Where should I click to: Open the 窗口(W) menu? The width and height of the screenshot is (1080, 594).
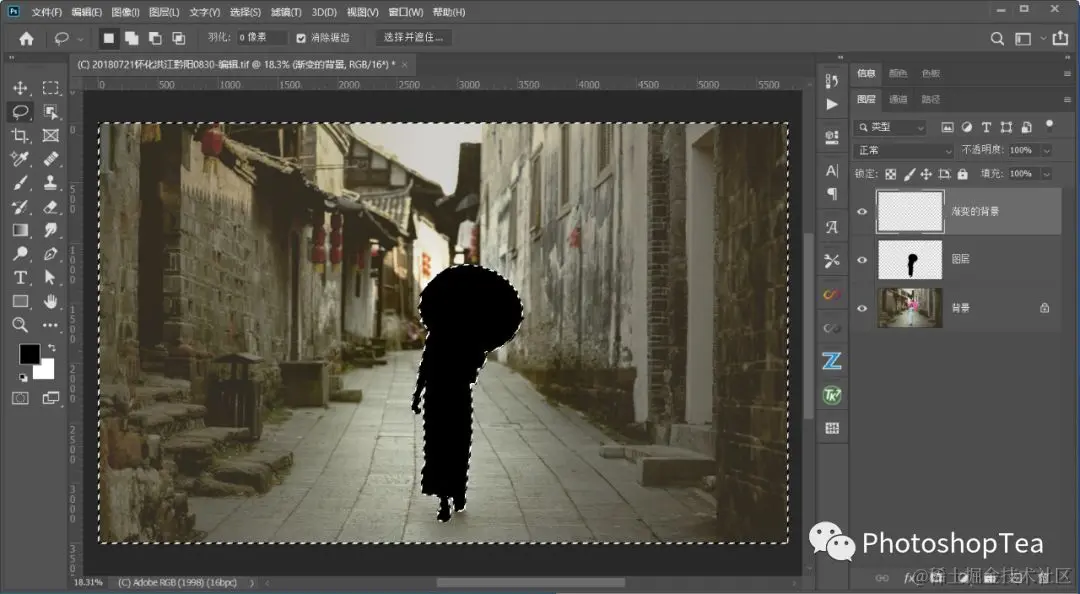[x=406, y=12]
